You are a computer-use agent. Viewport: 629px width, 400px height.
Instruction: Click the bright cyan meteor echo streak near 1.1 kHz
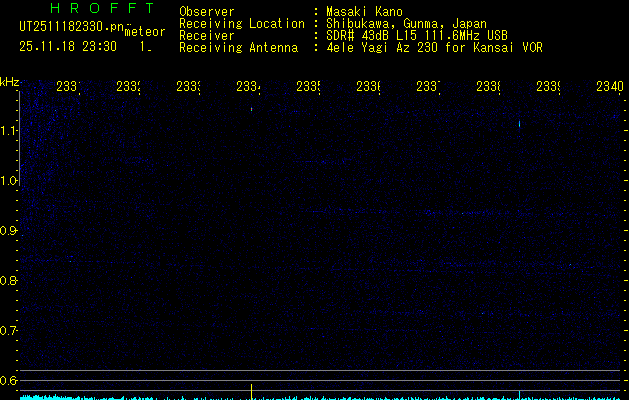519,124
